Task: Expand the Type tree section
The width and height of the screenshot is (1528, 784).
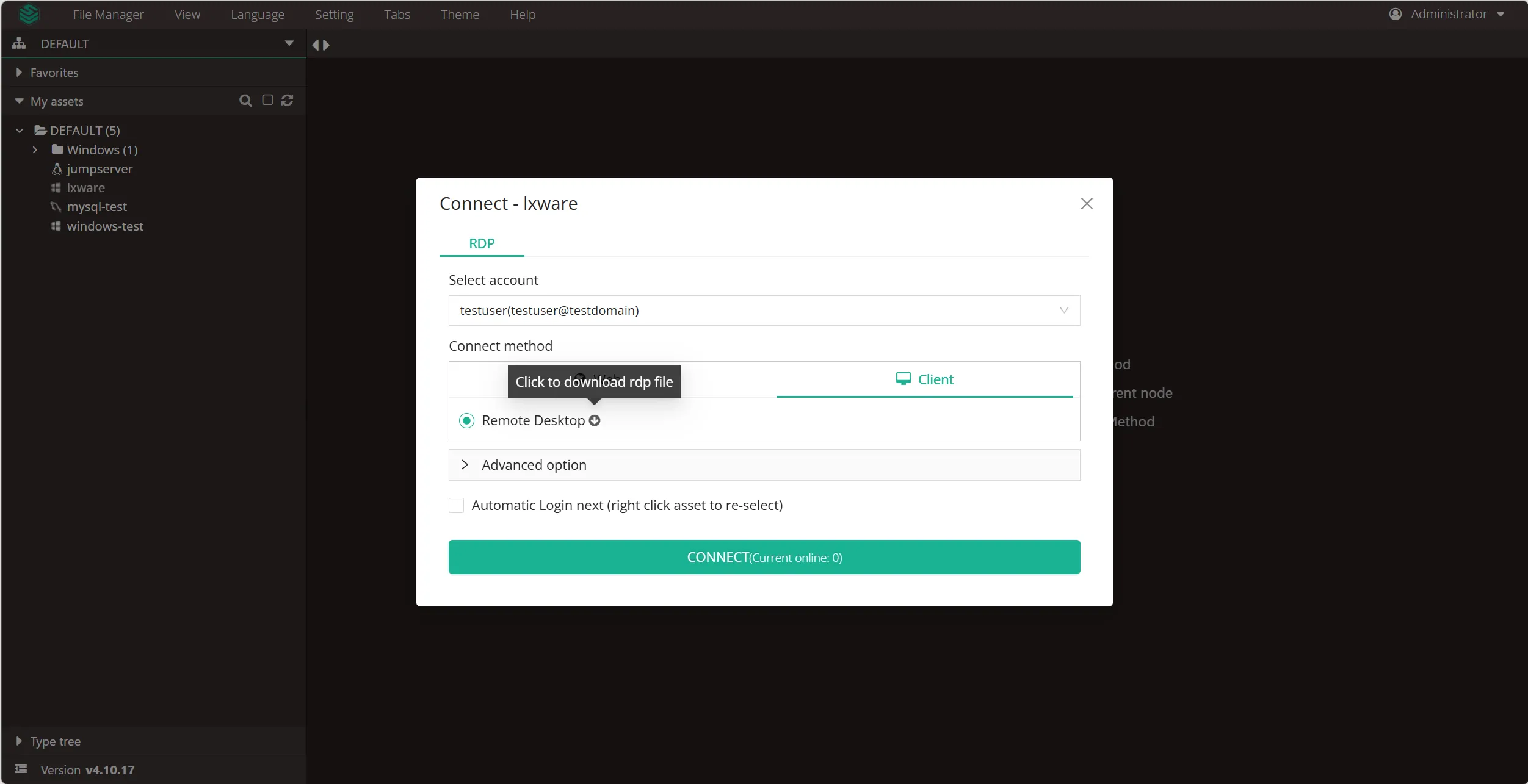Action: coord(19,741)
